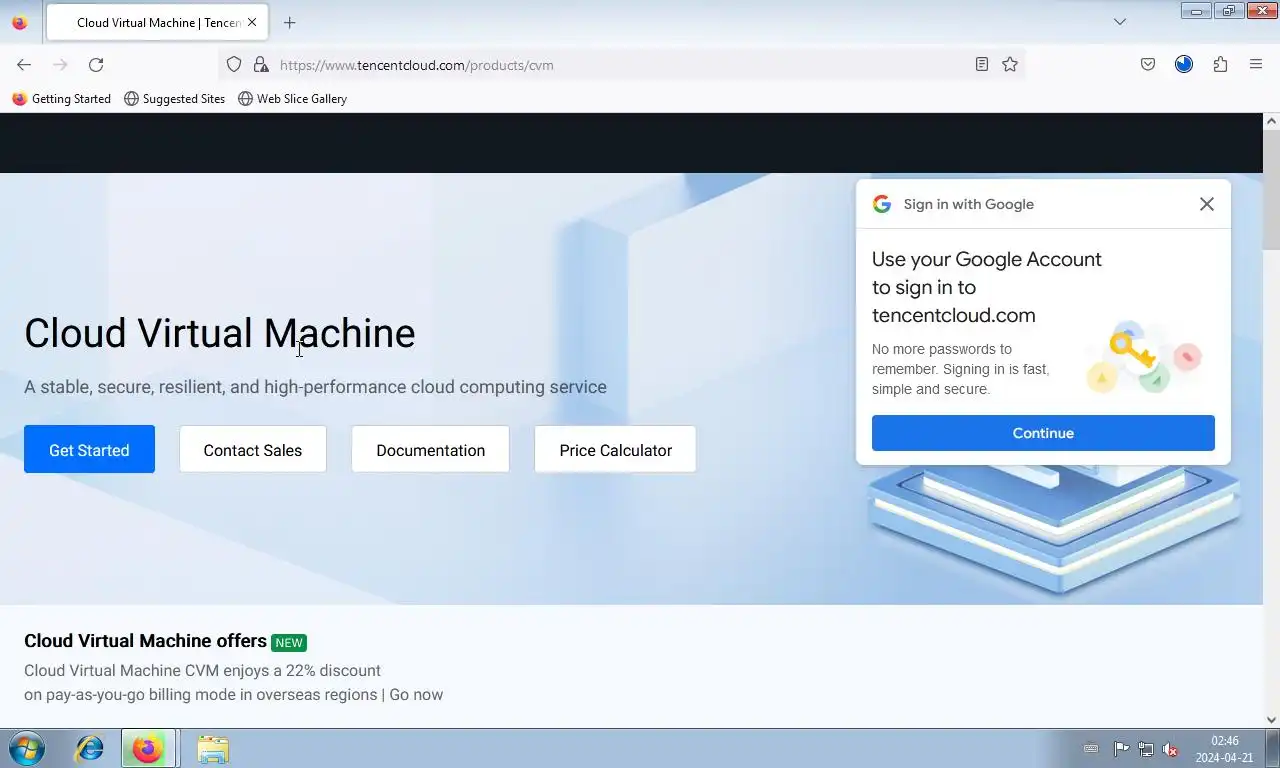Click the Get Started button

click(x=89, y=449)
